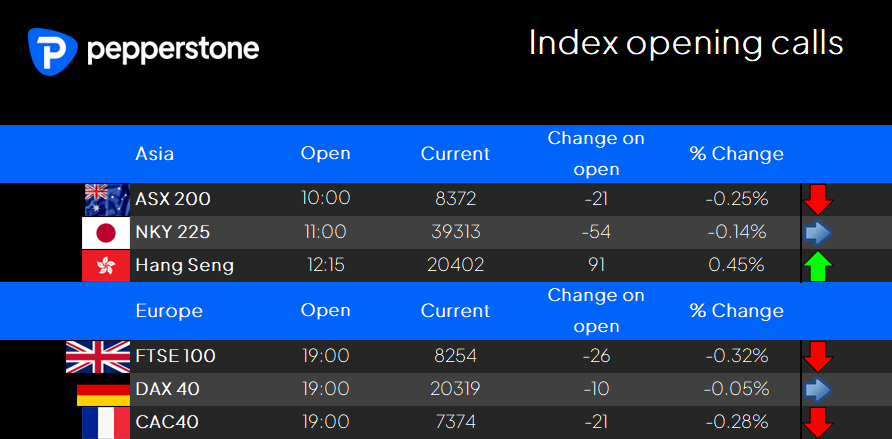Click the blue sideways arrow for NKY 225
The image size is (892, 439).
coord(818,233)
